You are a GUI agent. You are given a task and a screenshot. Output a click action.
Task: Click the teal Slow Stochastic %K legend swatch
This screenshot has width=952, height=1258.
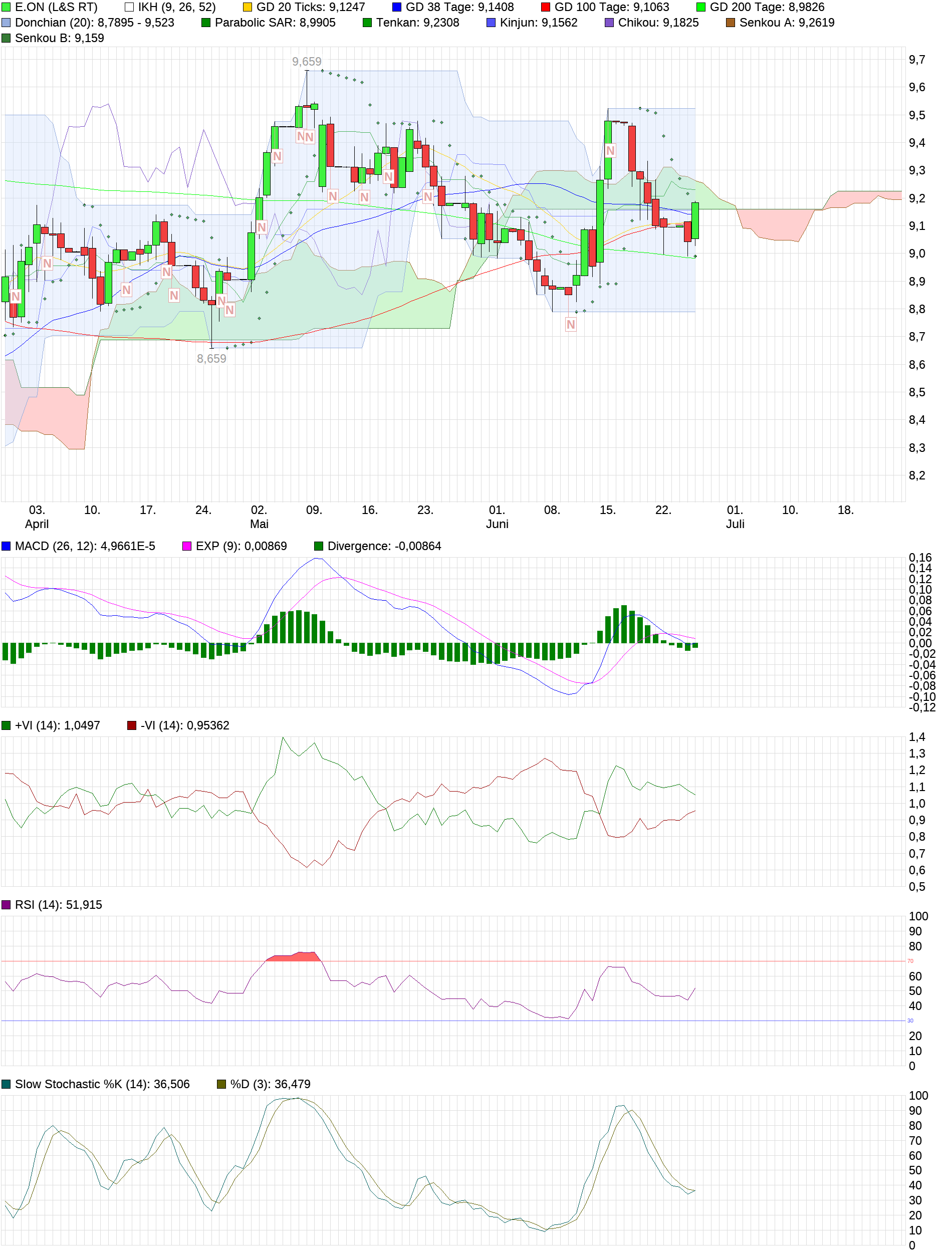pyautogui.click(x=6, y=1085)
